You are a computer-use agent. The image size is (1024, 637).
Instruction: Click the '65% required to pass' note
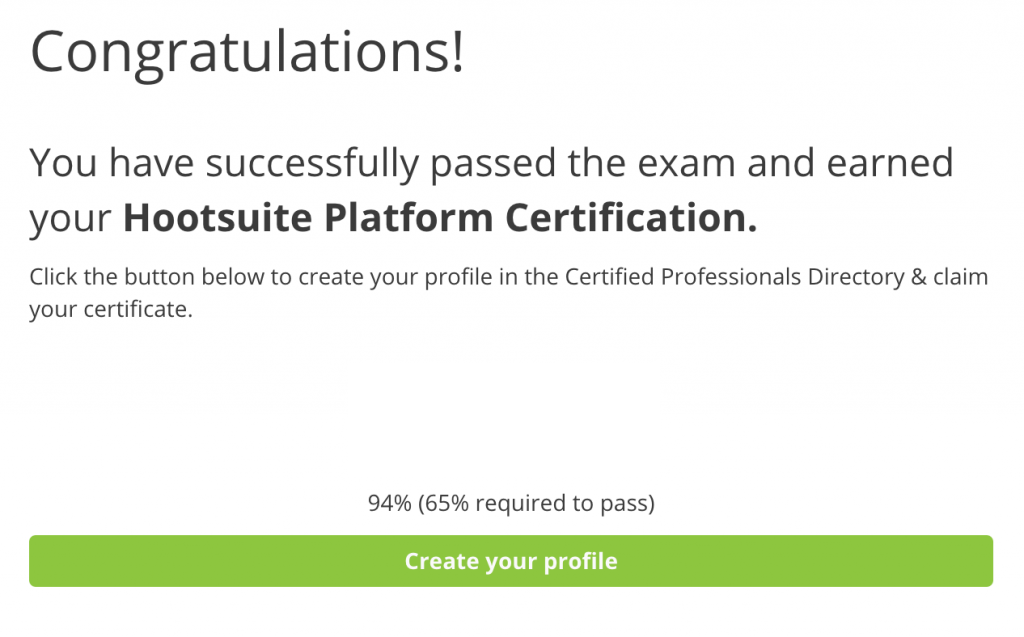536,503
